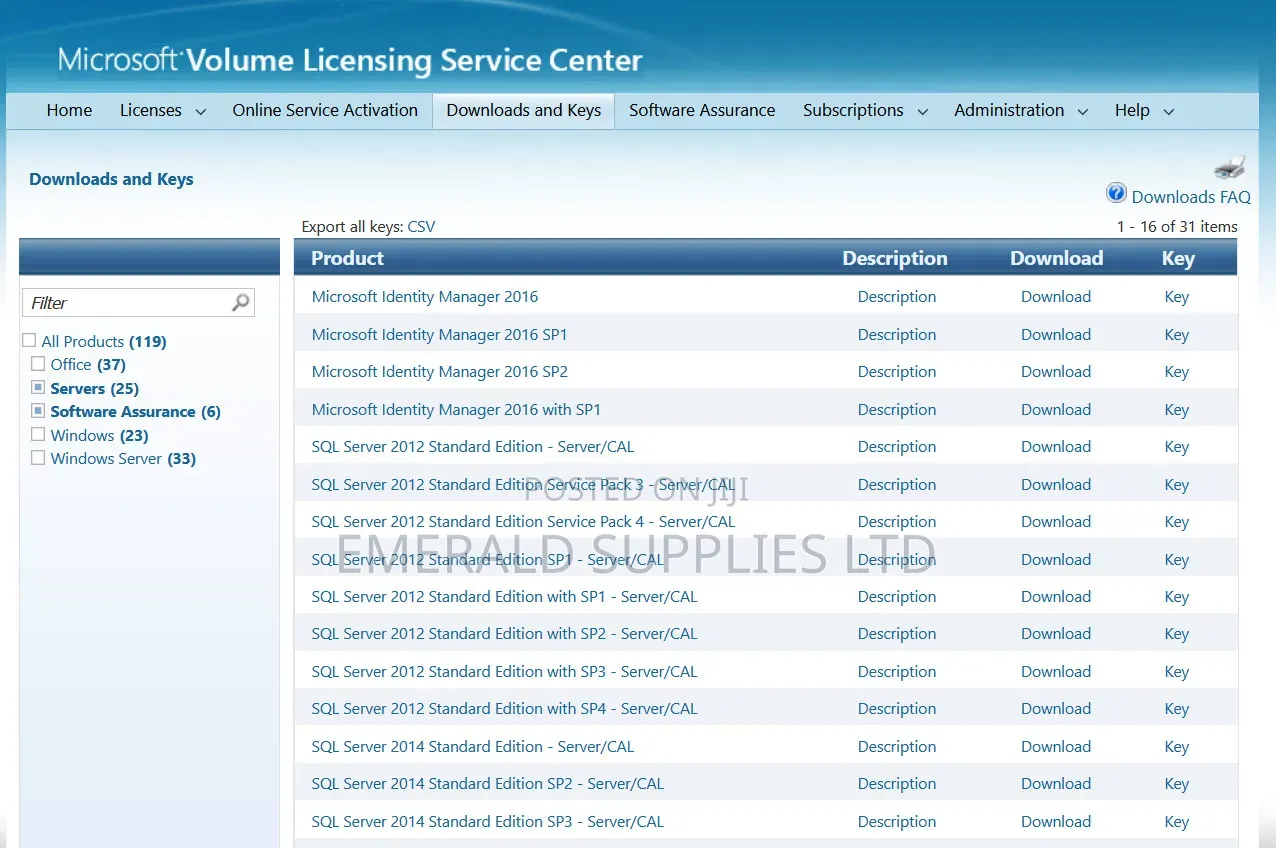Click Download for Identity Manager 2016

[x=1056, y=296]
